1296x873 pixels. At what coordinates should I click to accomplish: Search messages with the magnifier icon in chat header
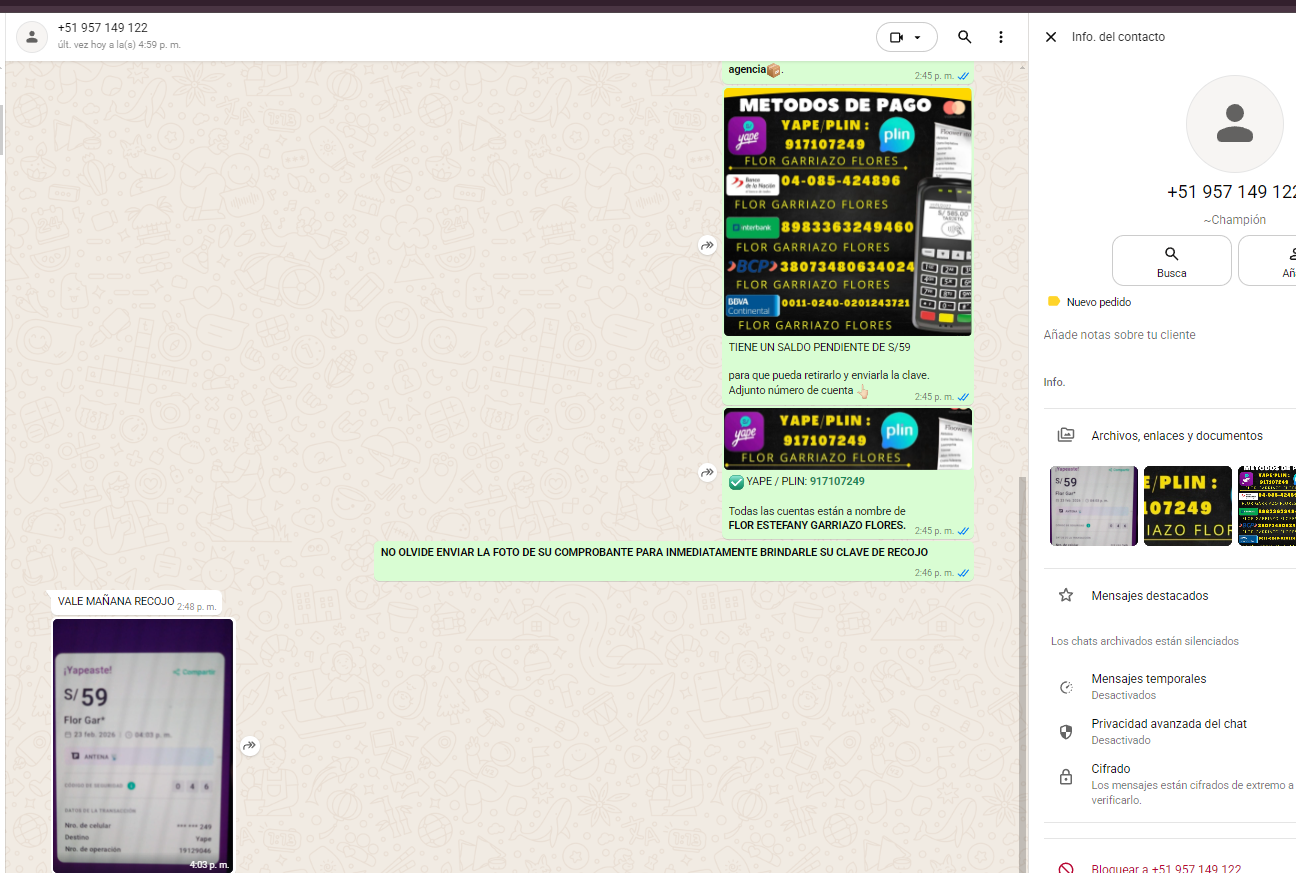tap(964, 37)
